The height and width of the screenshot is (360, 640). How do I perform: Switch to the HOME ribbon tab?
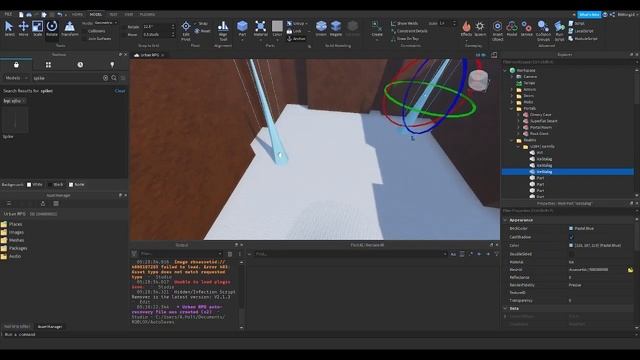pyautogui.click(x=77, y=15)
